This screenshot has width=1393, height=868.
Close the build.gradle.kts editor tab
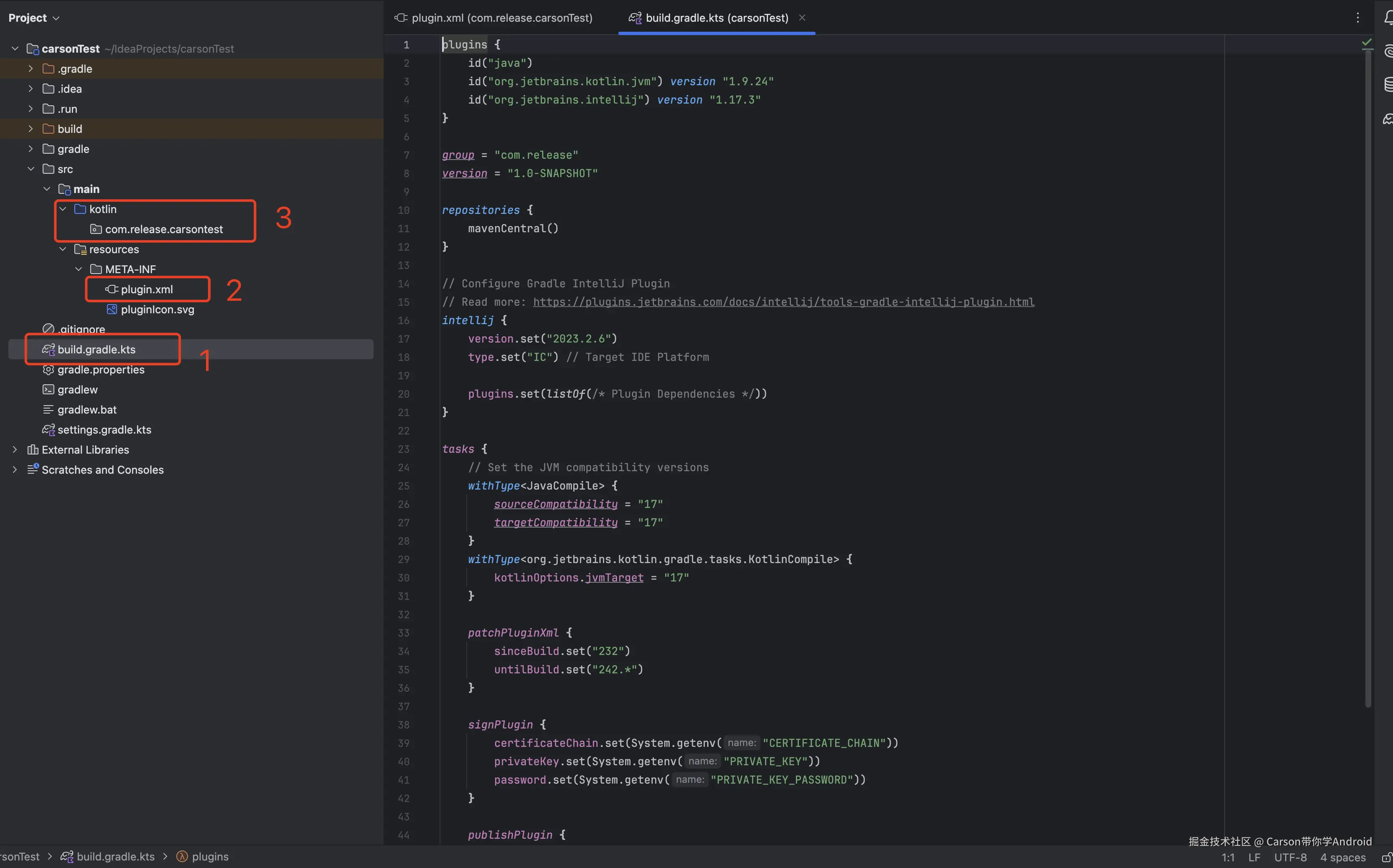point(802,18)
